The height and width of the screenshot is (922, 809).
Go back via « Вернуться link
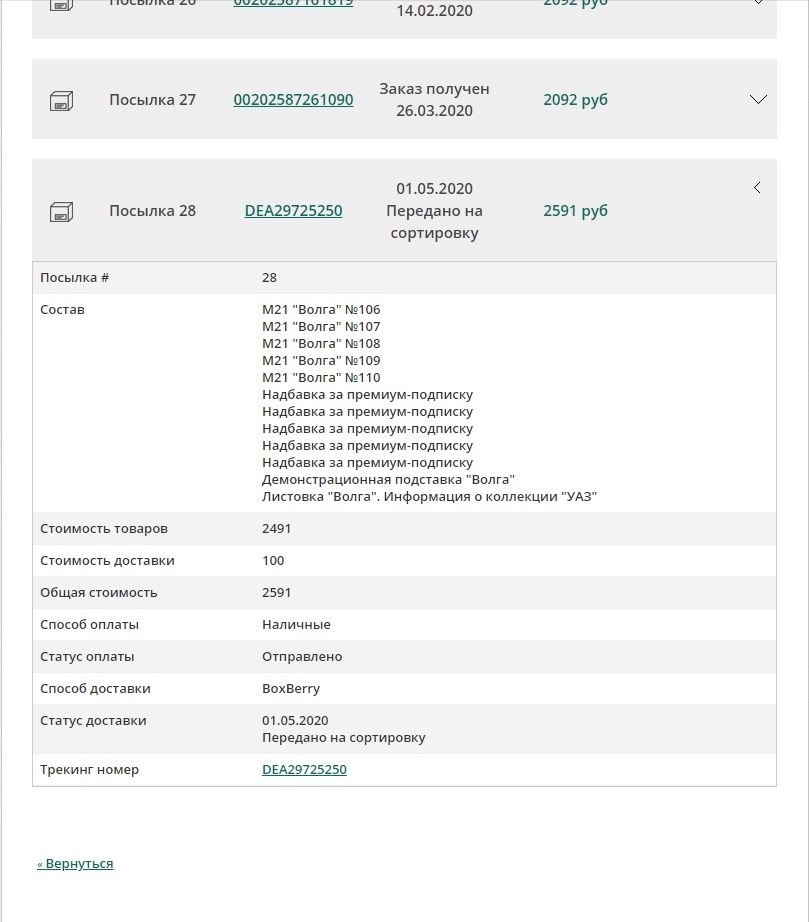coord(75,863)
